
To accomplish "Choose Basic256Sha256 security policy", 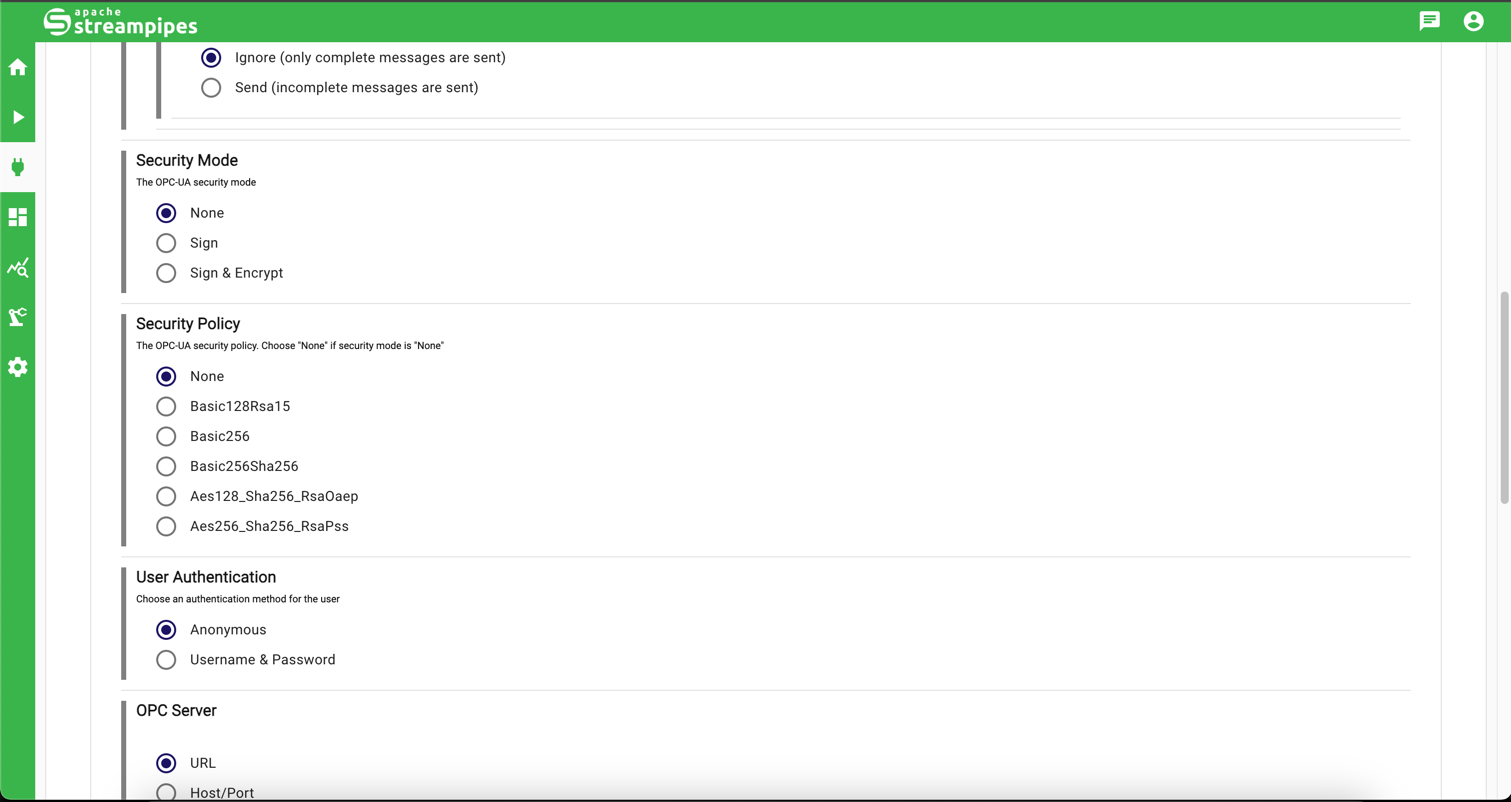I will [x=167, y=466].
